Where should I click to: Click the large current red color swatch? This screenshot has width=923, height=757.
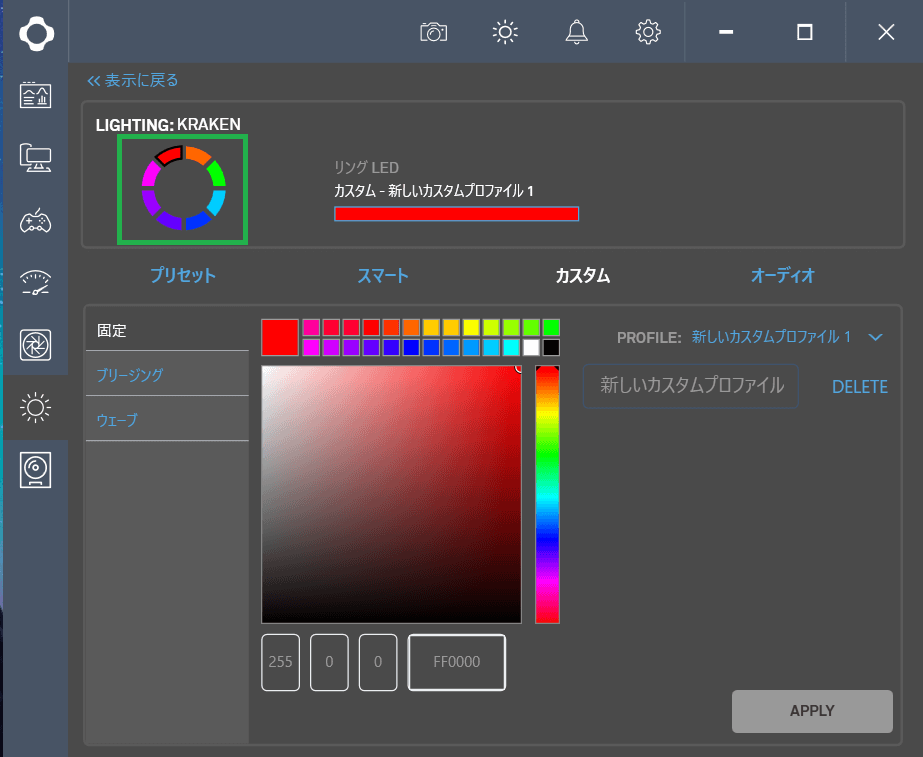pos(280,337)
